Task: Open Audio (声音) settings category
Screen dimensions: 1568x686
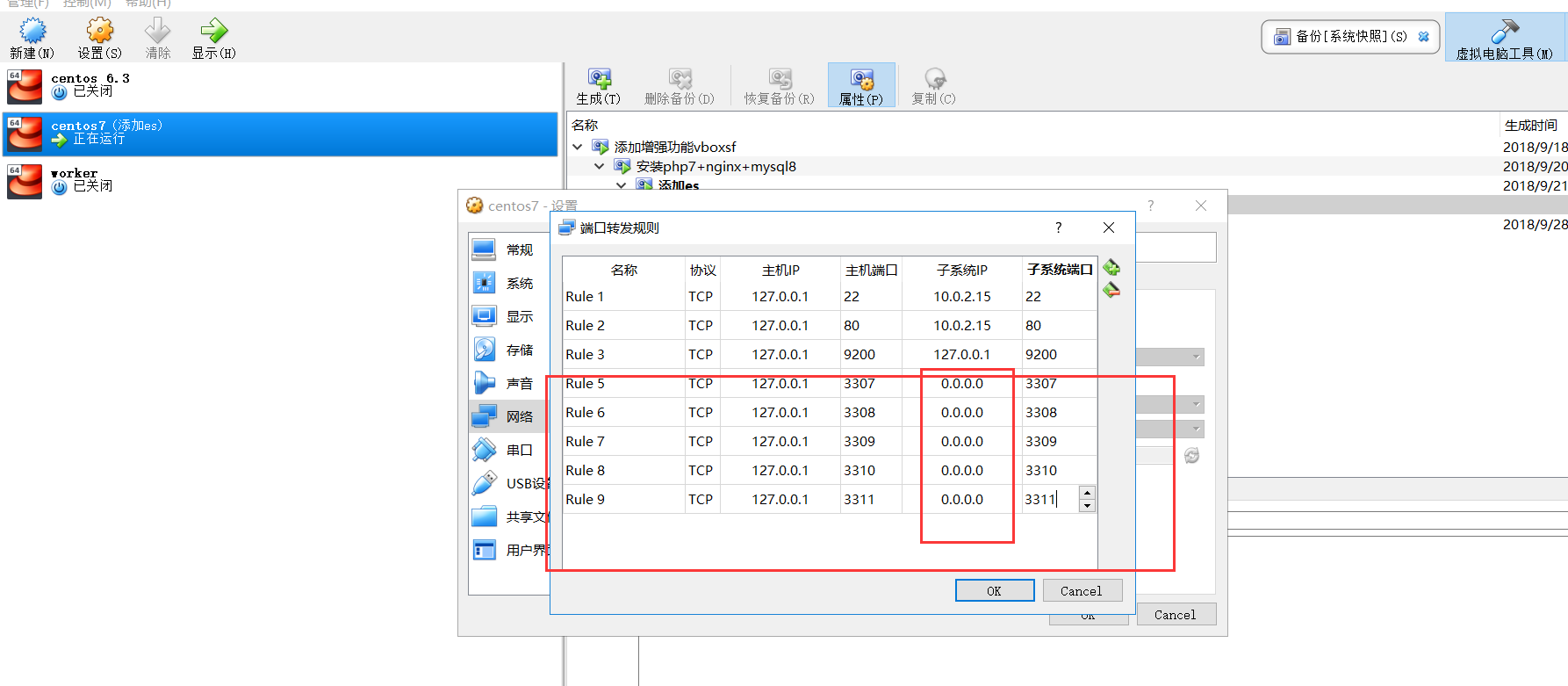Action: pos(507,384)
